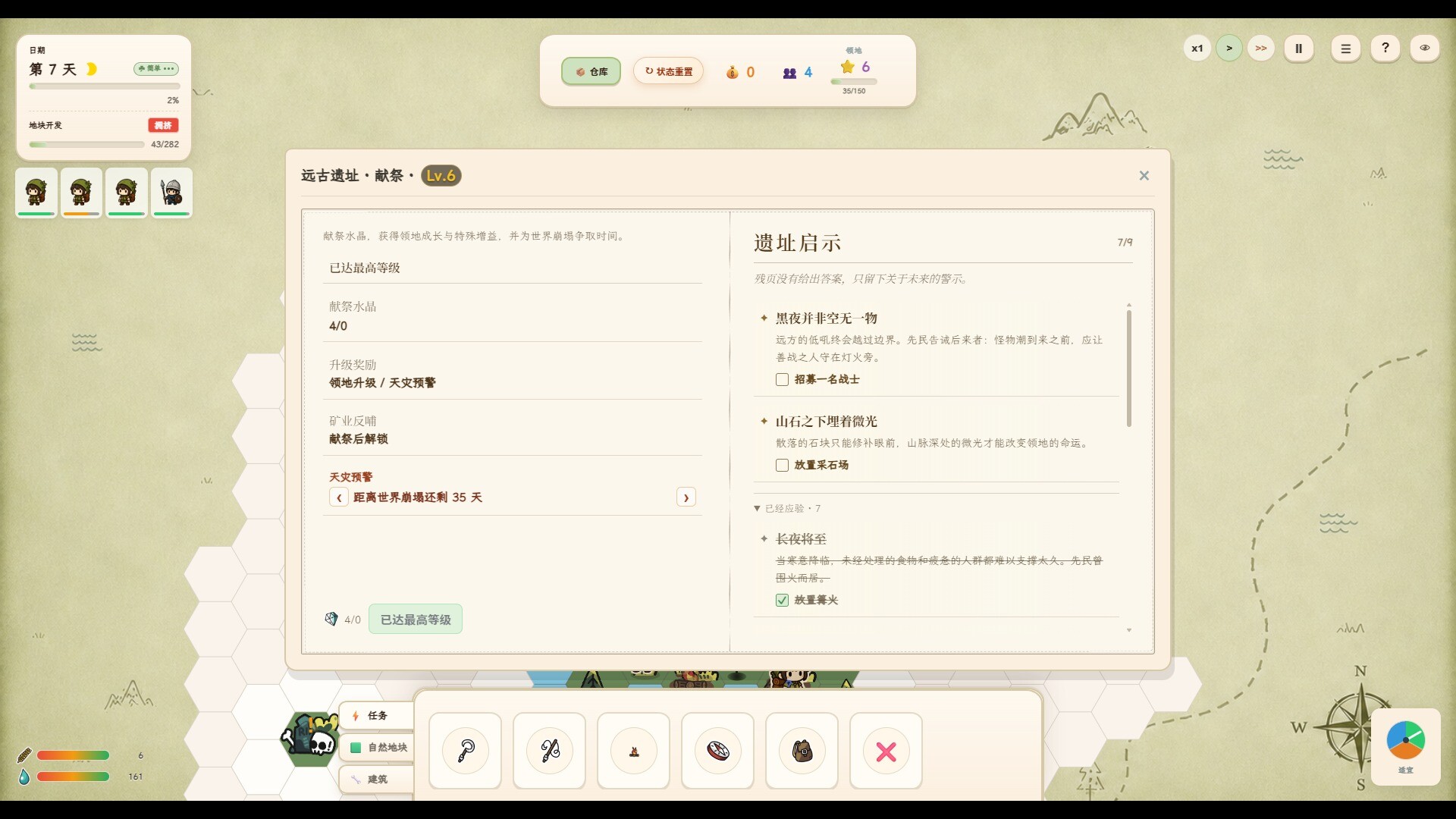Go to previous 天灾预警 entry with left arrow
The width and height of the screenshot is (1456, 819).
coord(339,497)
